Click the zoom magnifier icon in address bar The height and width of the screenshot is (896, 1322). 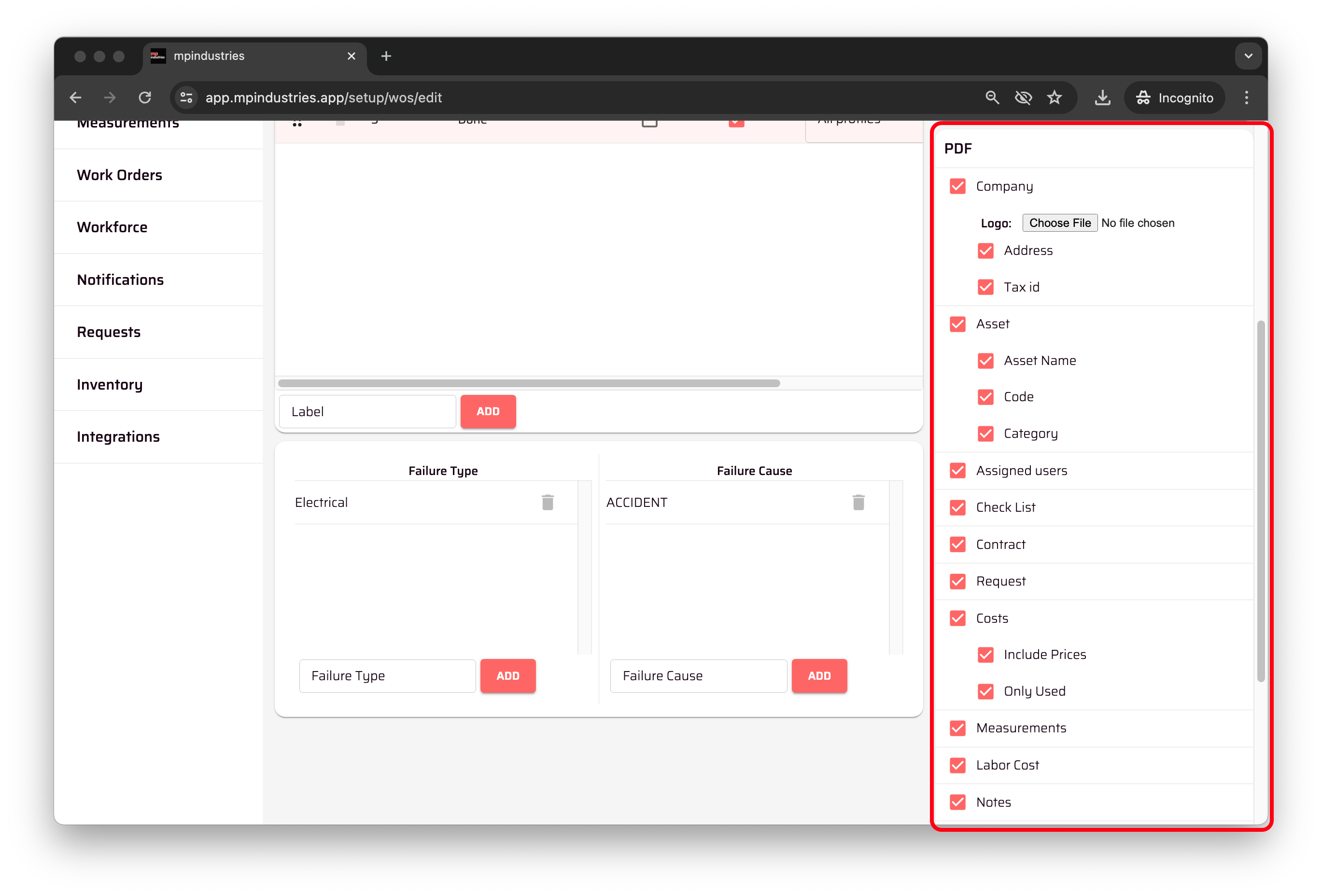tap(992, 98)
